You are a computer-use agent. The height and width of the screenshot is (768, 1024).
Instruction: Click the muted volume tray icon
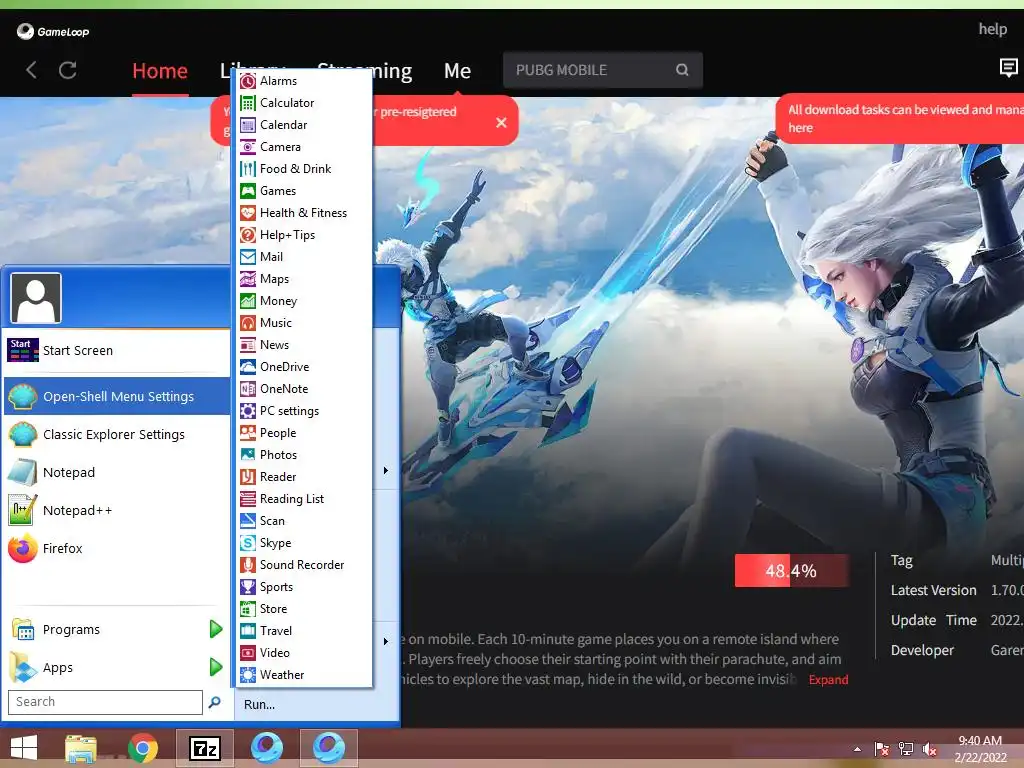pos(929,750)
